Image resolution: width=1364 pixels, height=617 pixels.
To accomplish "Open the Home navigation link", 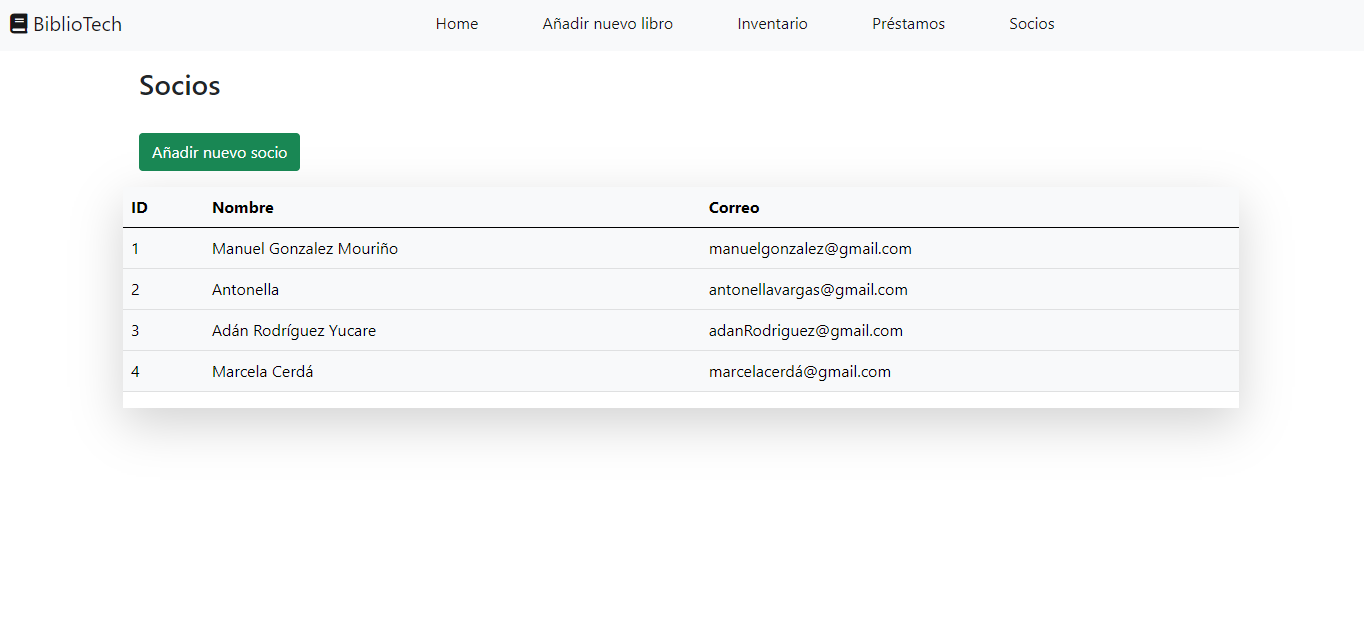I will click(456, 23).
